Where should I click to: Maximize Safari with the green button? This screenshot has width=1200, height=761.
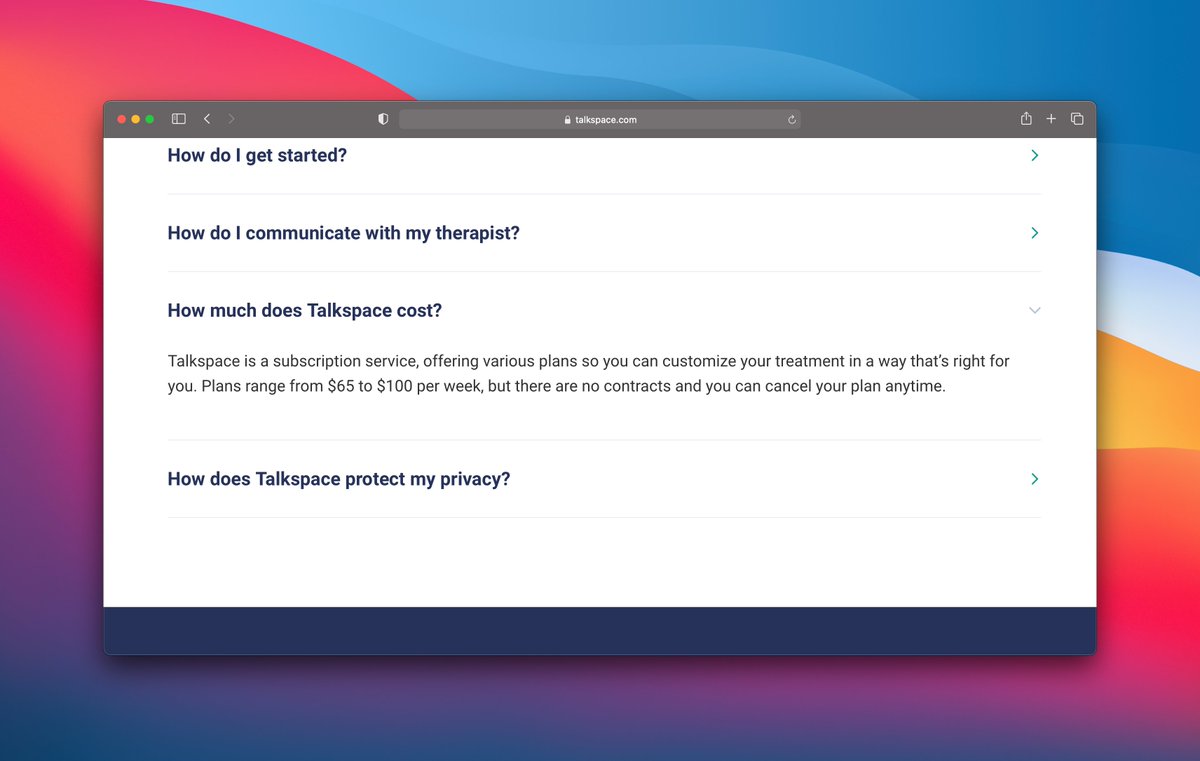(150, 119)
